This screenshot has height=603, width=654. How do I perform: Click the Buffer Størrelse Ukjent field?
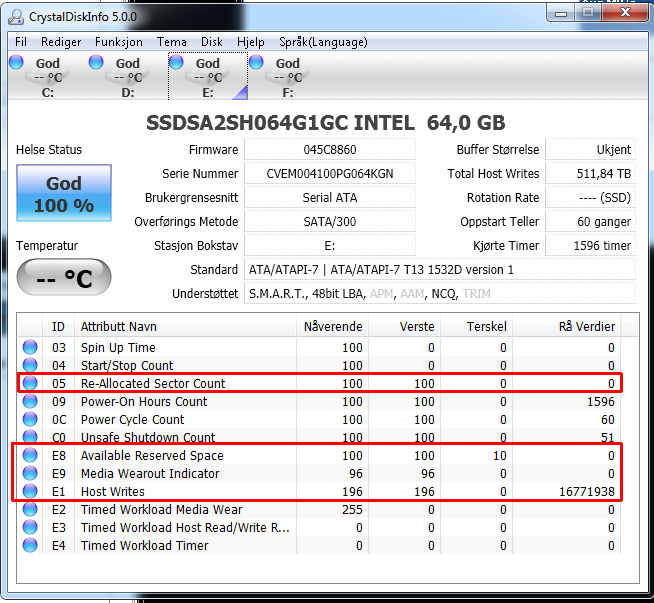point(591,150)
